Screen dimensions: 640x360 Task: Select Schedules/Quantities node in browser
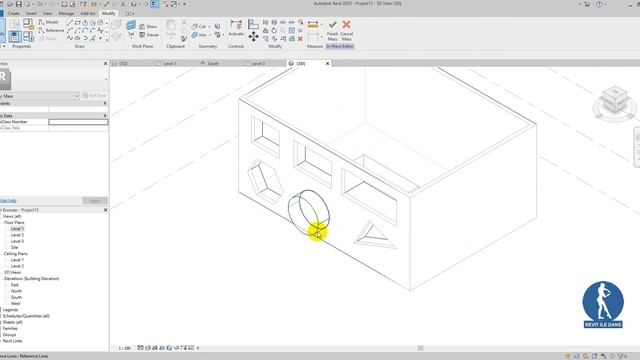tap(26, 316)
